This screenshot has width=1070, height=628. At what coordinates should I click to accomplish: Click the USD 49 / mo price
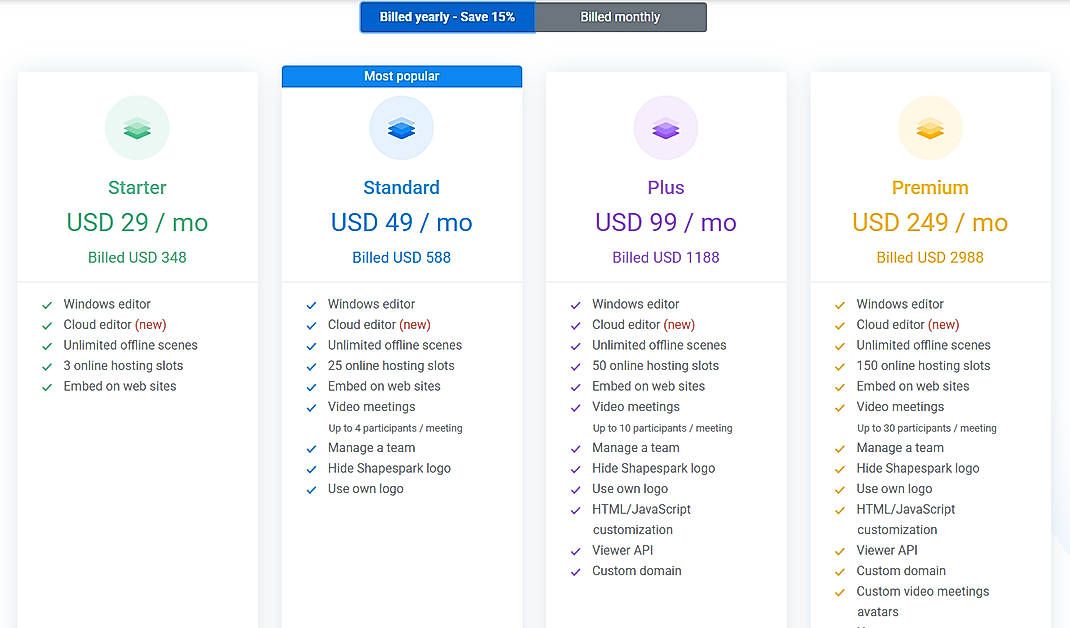401,223
